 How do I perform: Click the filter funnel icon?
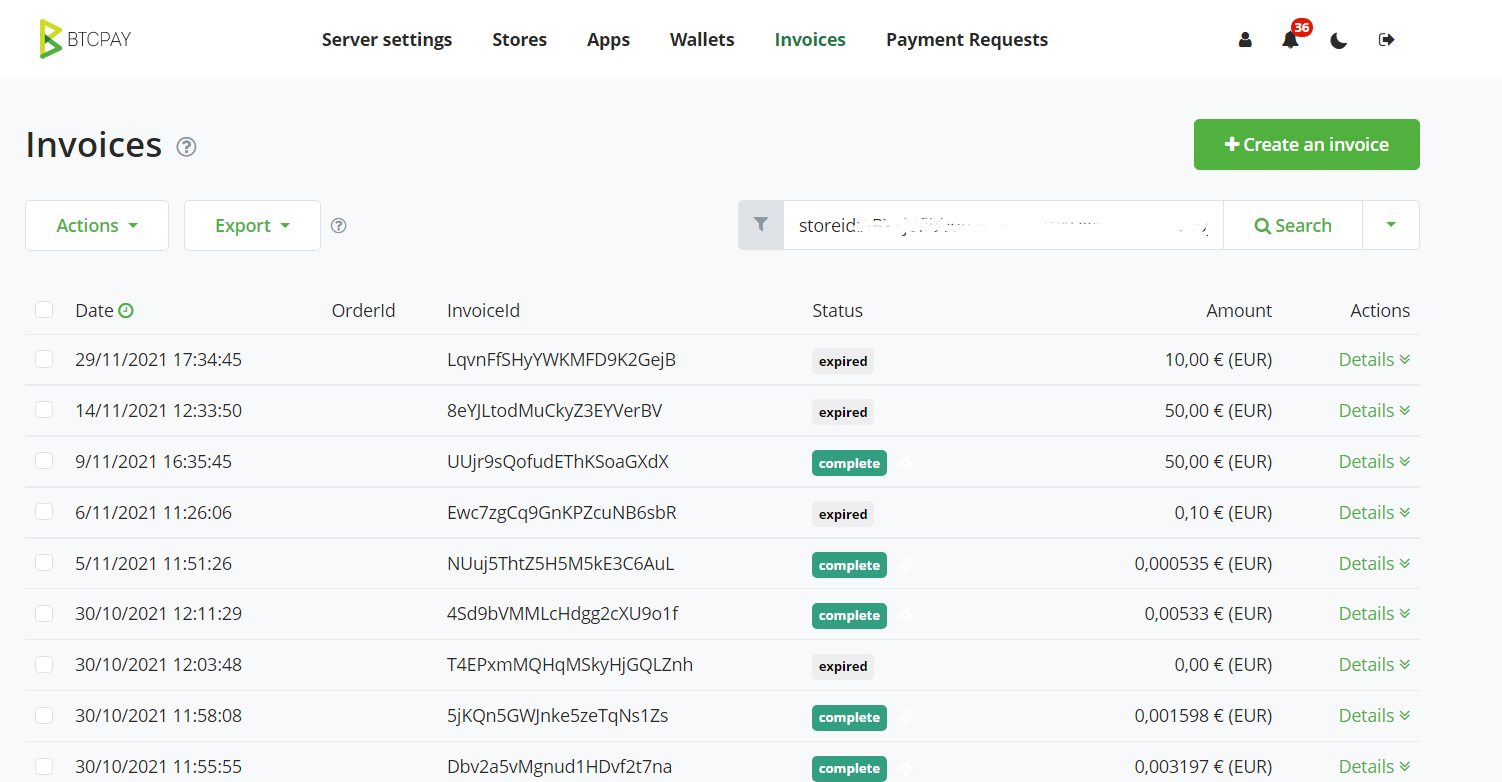pyautogui.click(x=761, y=225)
